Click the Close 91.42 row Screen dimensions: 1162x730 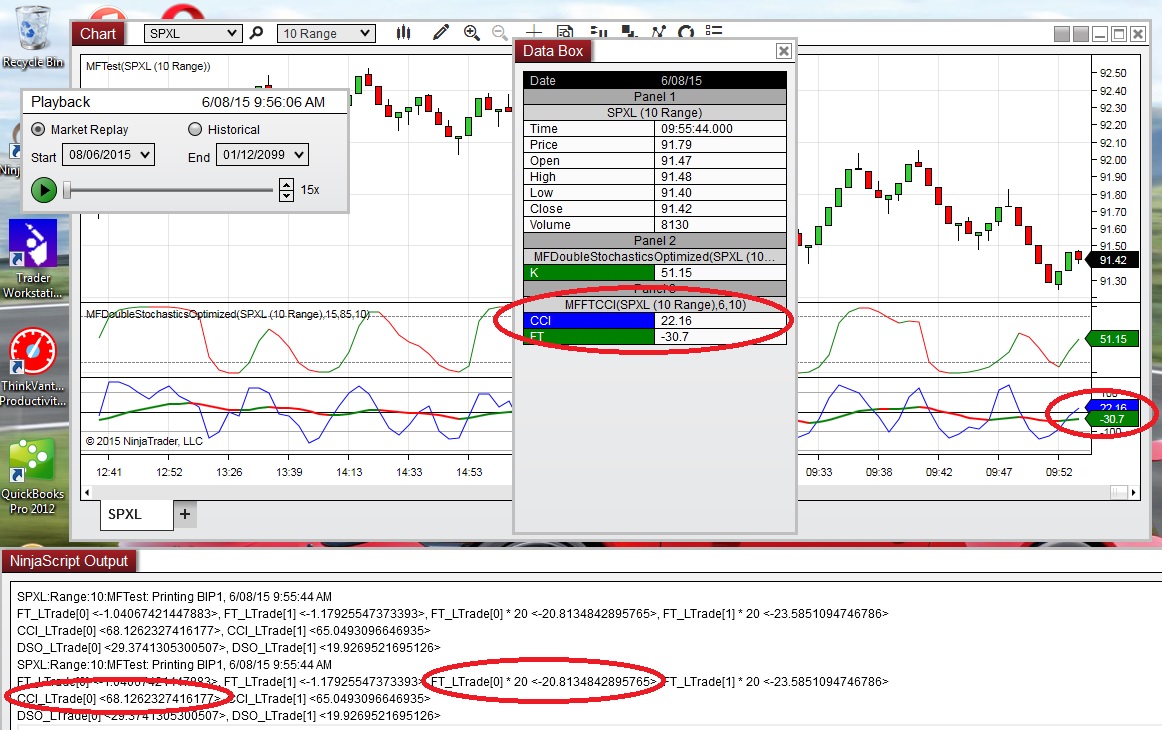[x=655, y=209]
